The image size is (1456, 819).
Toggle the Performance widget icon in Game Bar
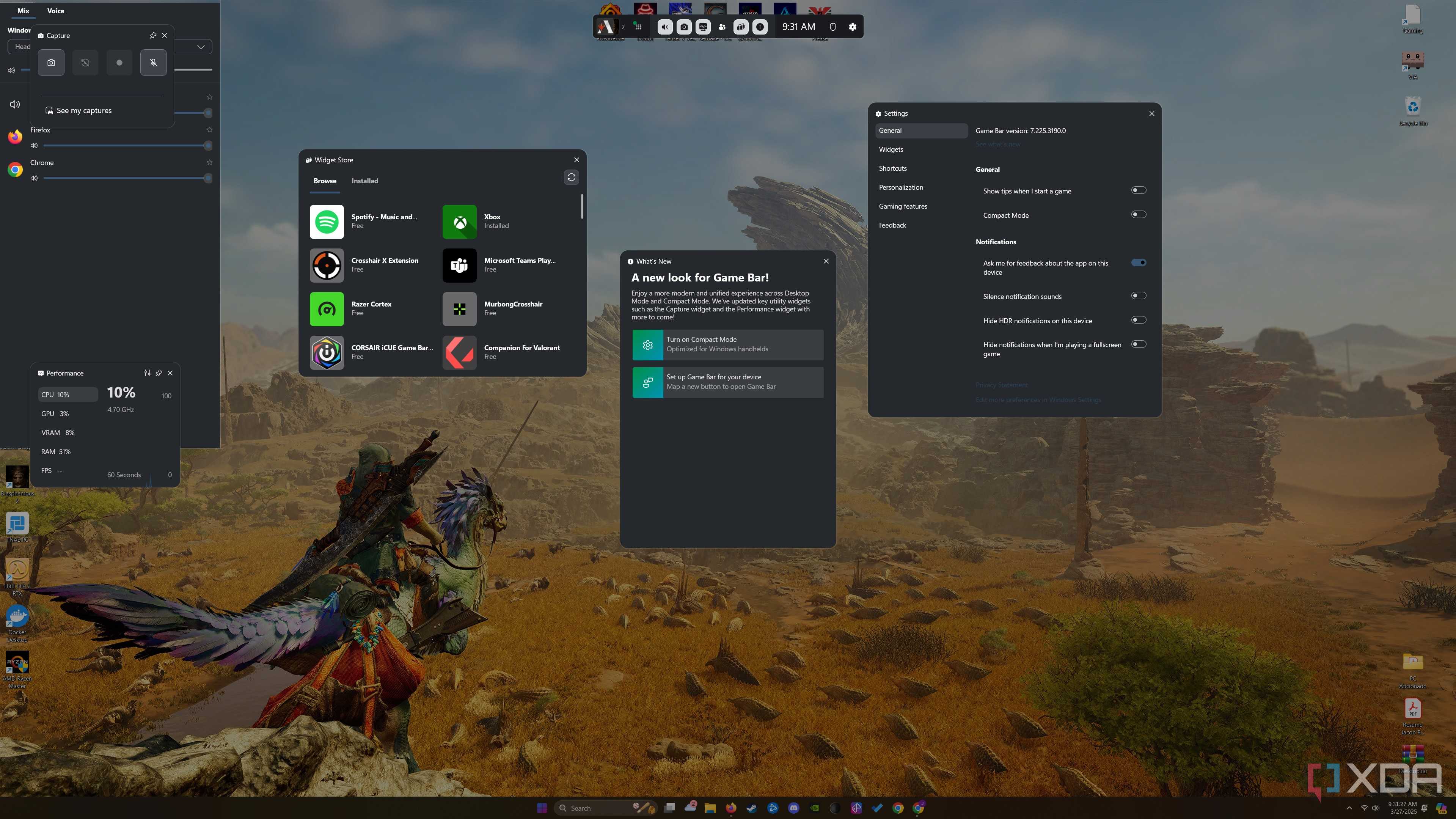pyautogui.click(x=703, y=27)
